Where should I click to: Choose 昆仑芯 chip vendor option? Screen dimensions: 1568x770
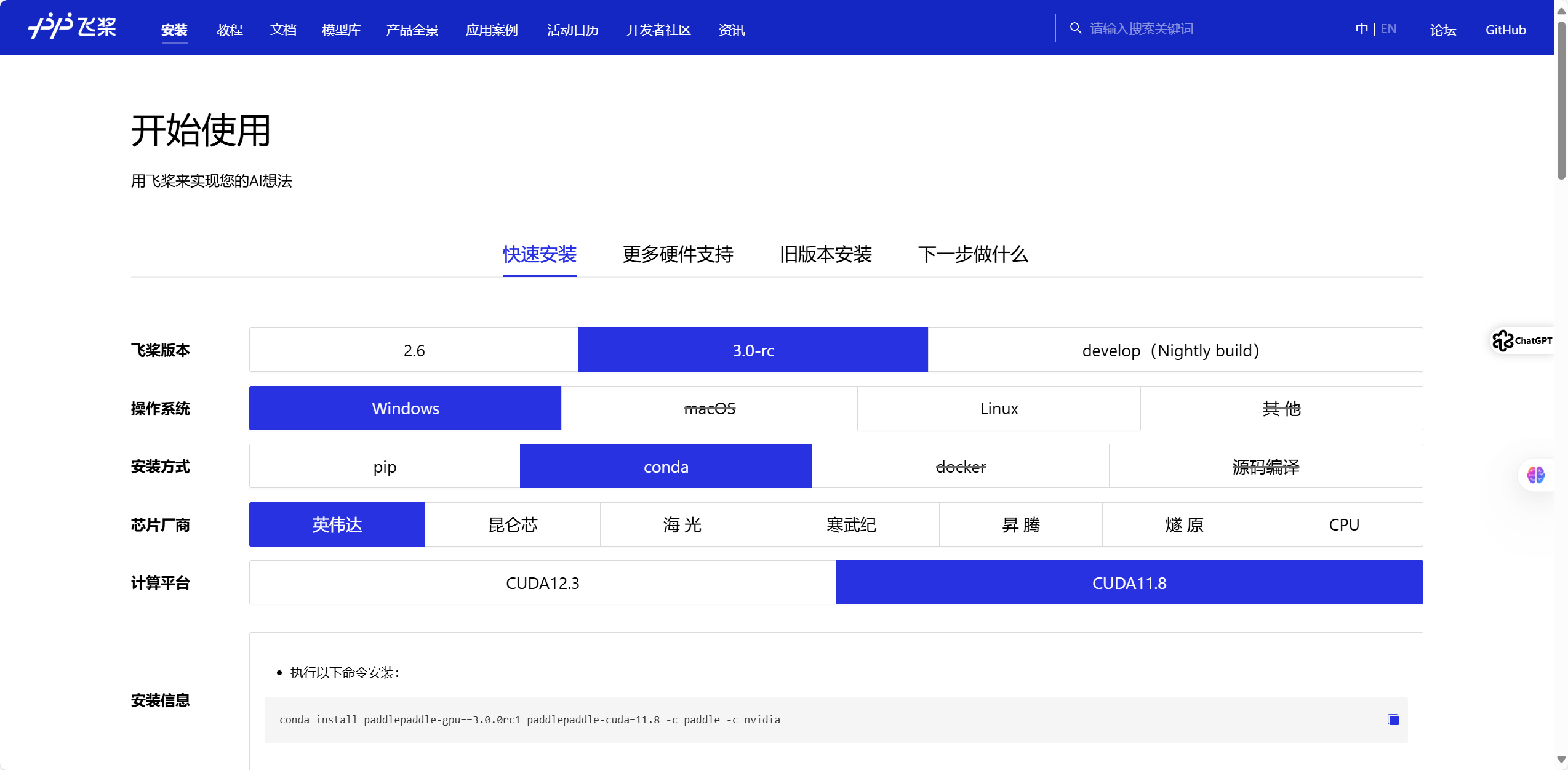click(512, 525)
